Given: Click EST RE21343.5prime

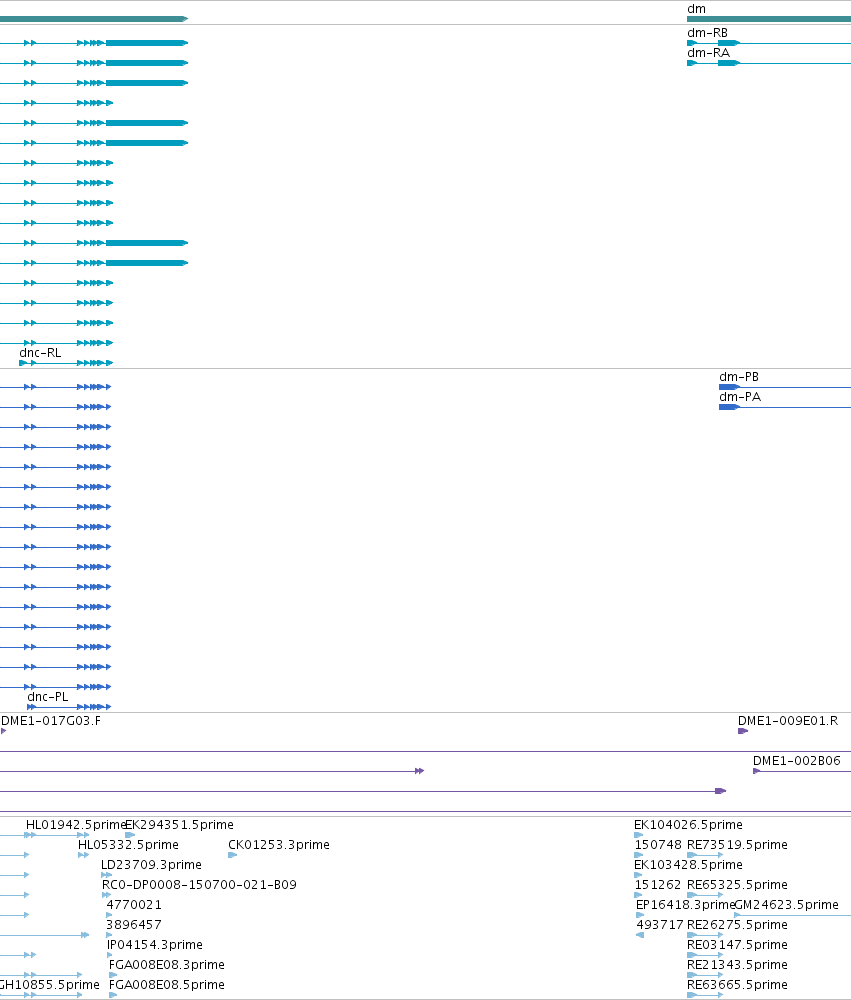Looking at the screenshot, I should [737, 965].
